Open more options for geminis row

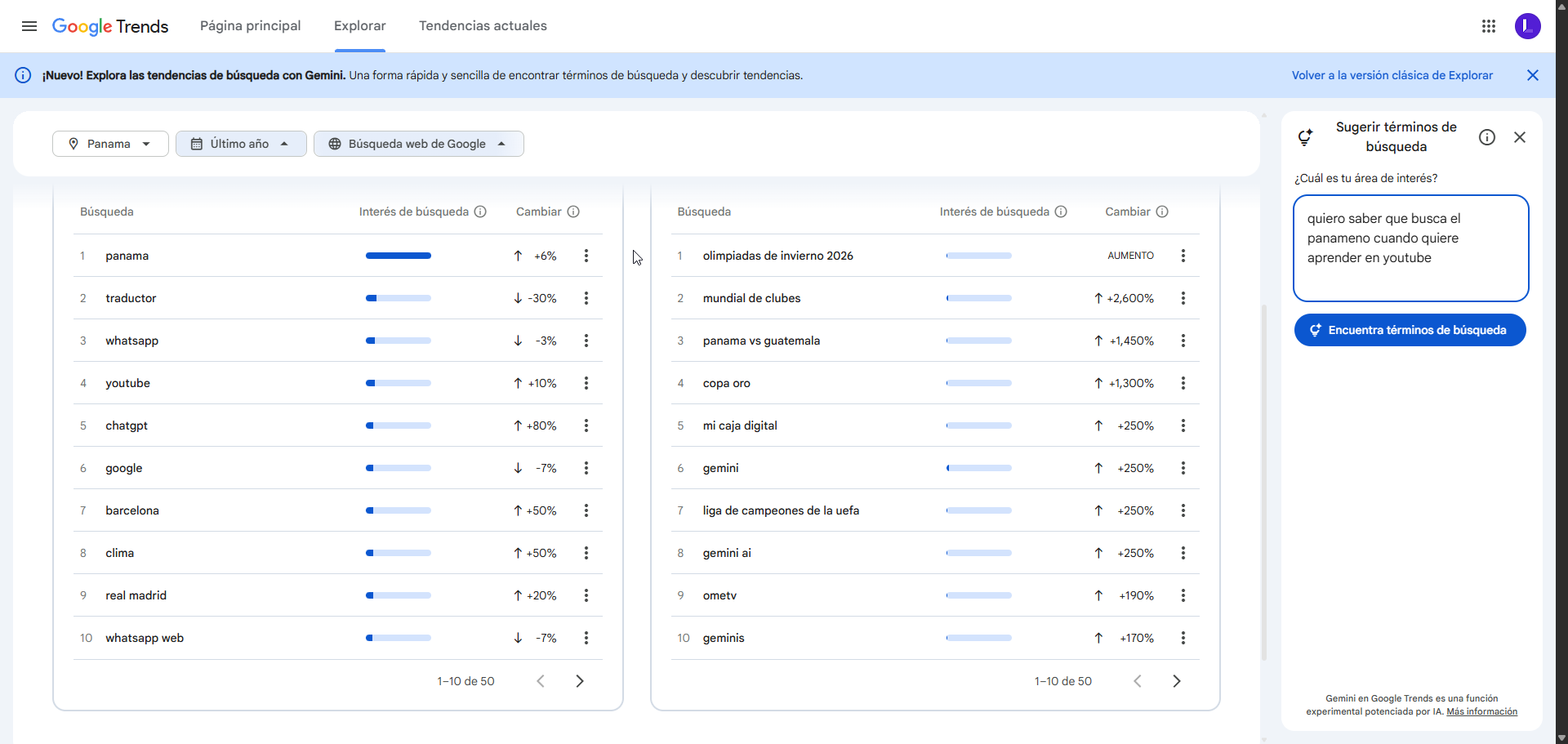(1183, 638)
